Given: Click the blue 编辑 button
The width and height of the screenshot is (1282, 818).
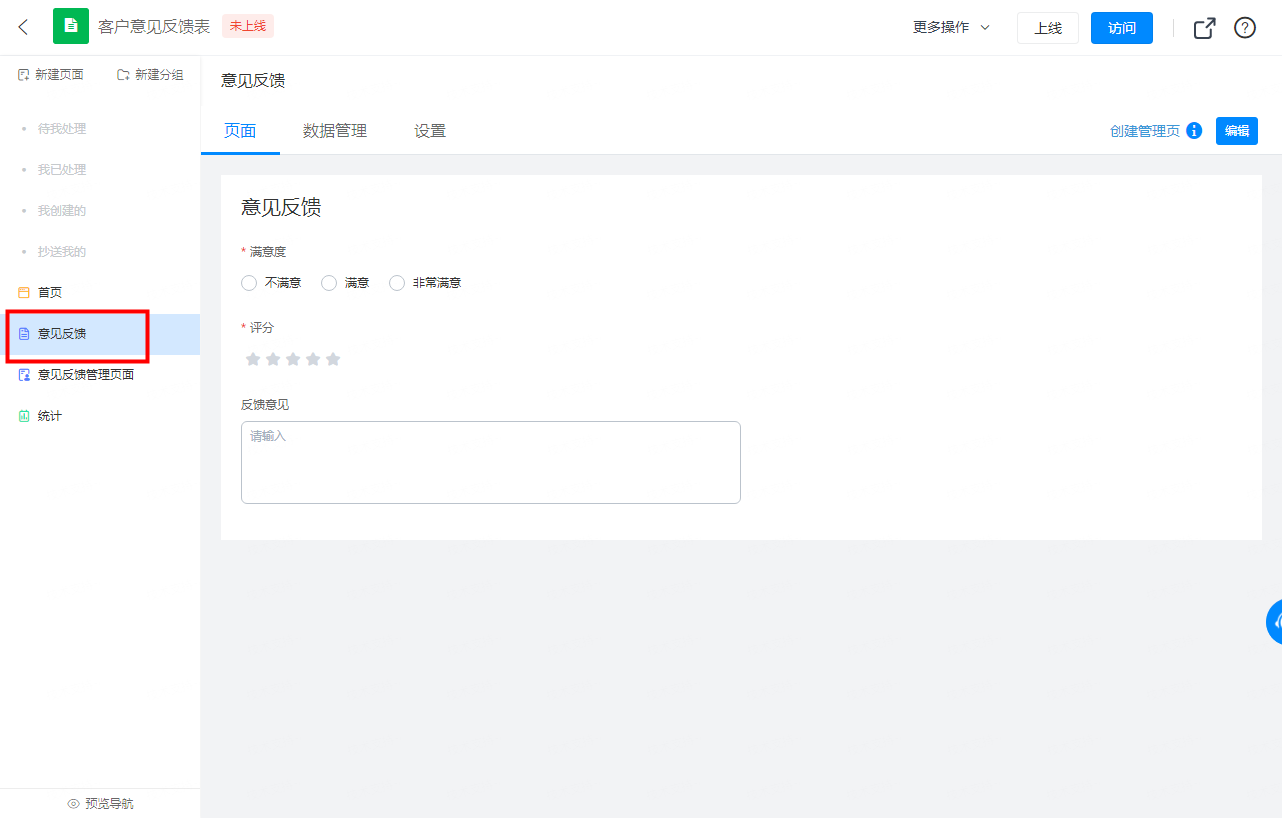Looking at the screenshot, I should tap(1237, 131).
